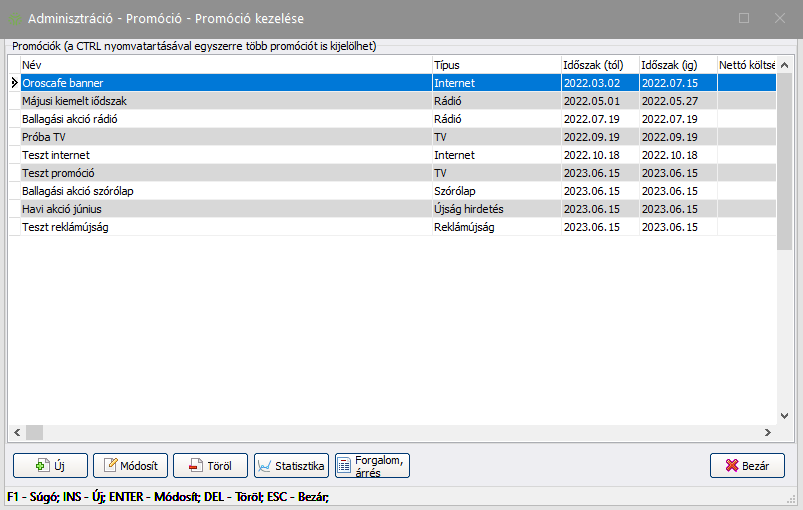This screenshot has height=510, width=803.
Task: Click the application icon in title bar
Action: [15, 18]
